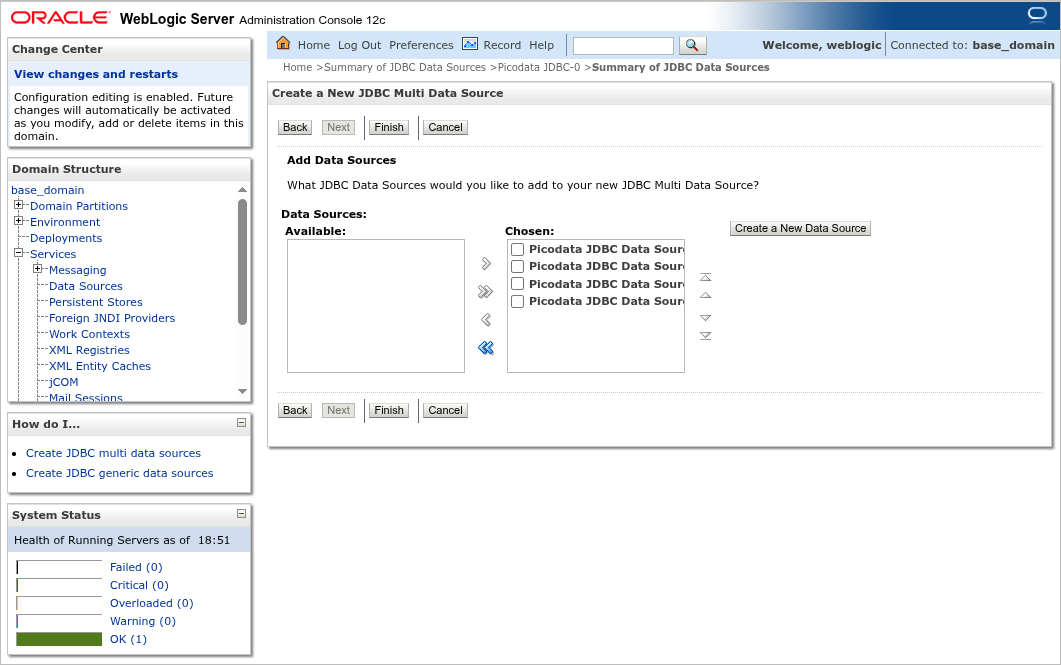Click the search magnifier icon
This screenshot has height=665, width=1061.
click(x=691, y=44)
